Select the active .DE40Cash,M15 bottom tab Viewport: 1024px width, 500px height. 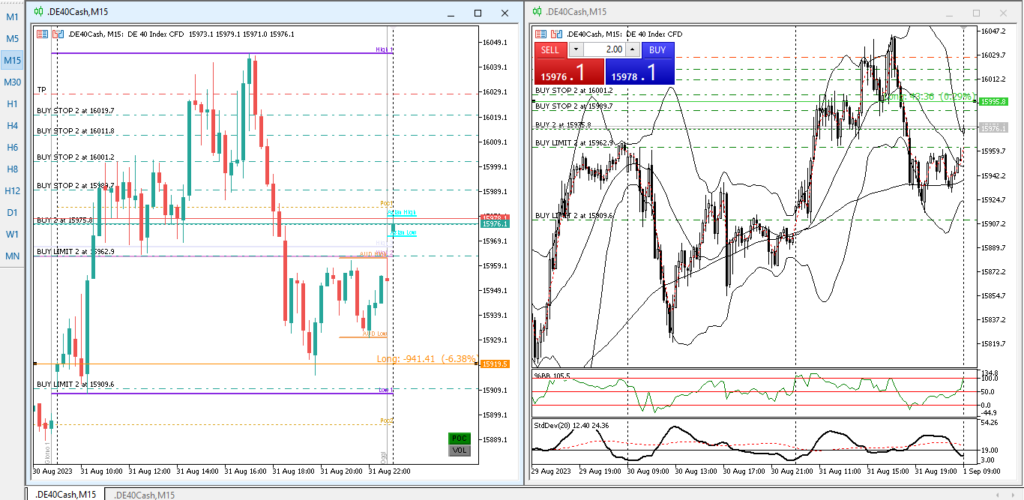click(x=65, y=495)
